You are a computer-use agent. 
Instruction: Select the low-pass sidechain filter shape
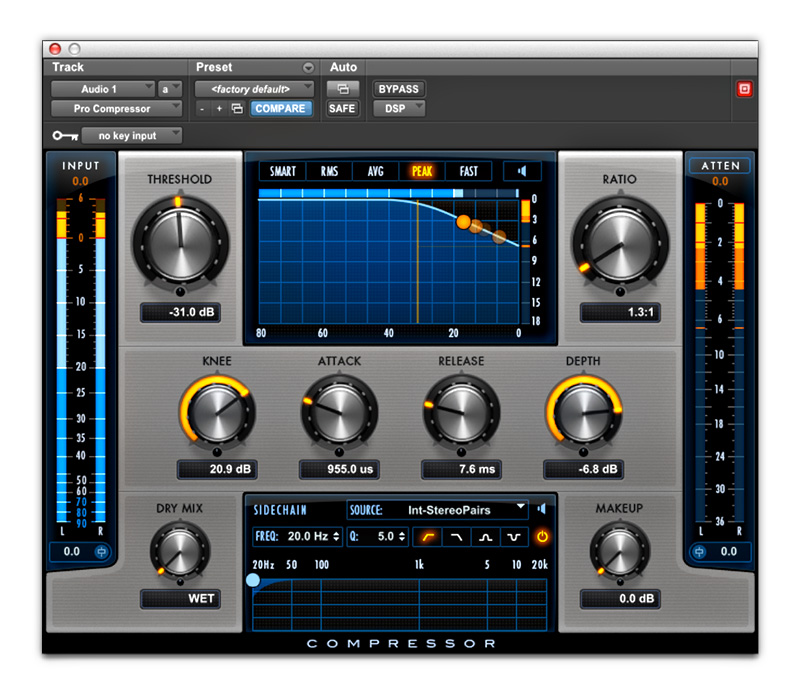456,537
